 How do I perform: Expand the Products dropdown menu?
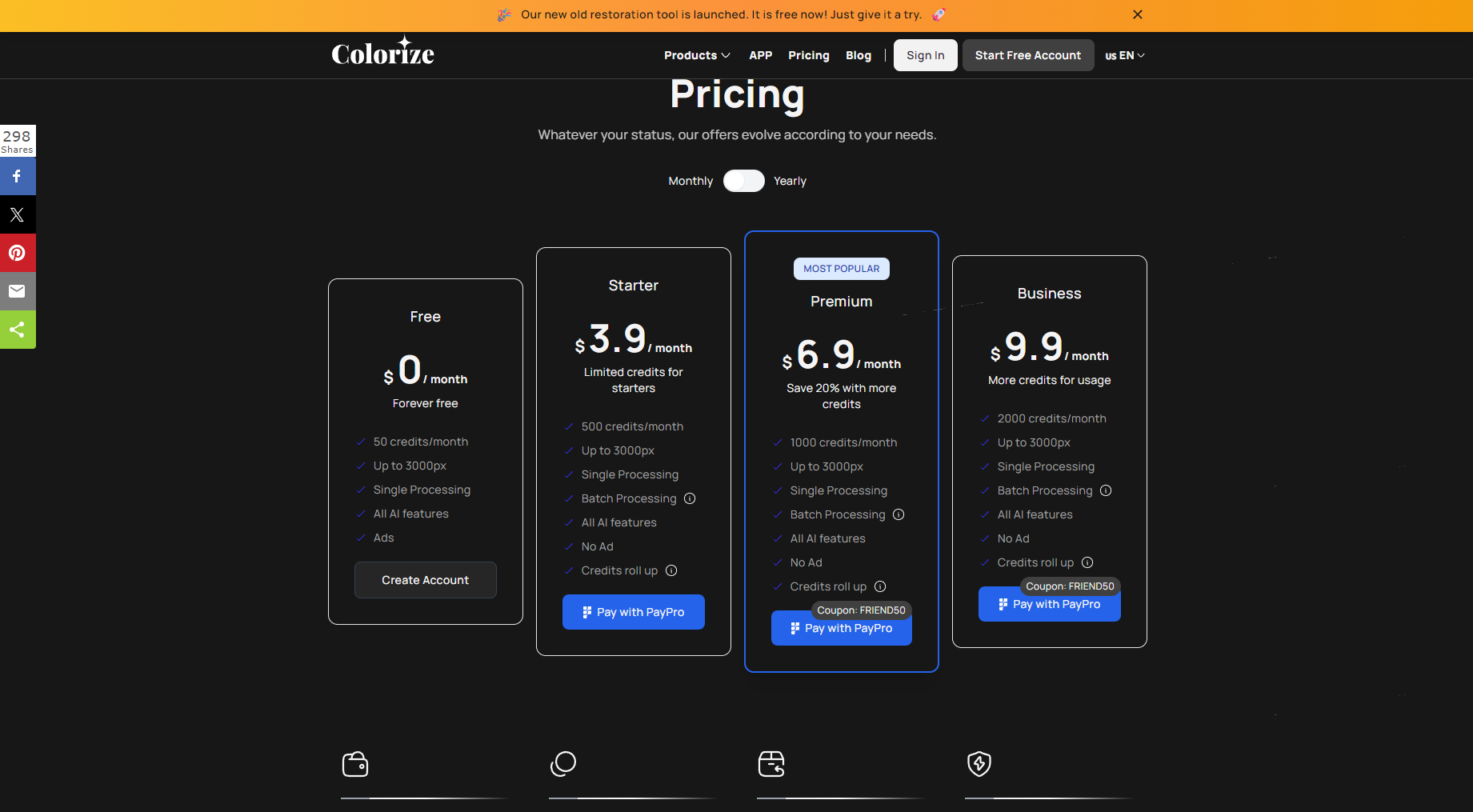pos(697,55)
